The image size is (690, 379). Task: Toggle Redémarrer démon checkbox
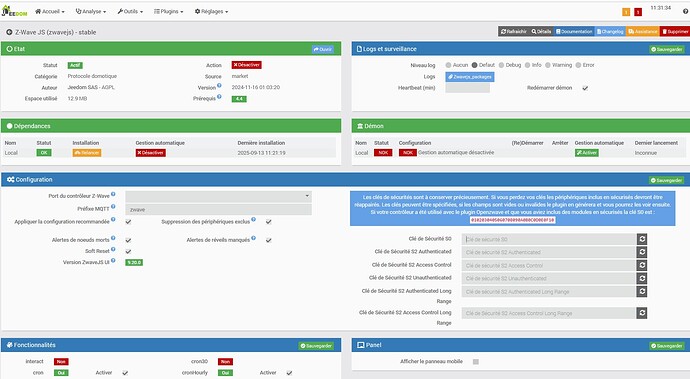coord(585,88)
